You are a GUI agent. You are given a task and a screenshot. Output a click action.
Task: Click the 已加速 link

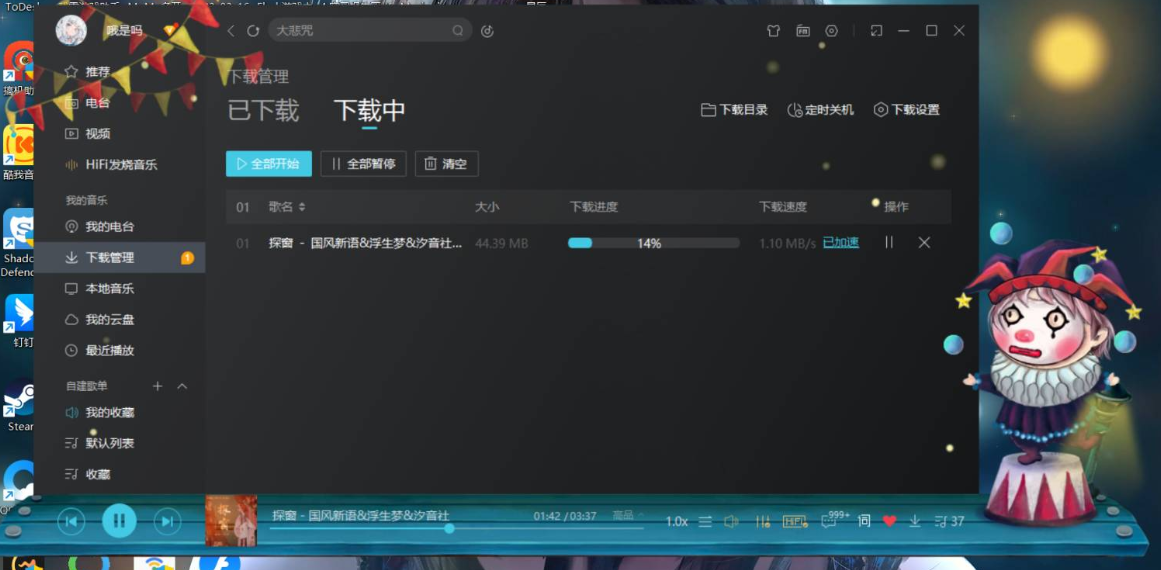tap(840, 243)
